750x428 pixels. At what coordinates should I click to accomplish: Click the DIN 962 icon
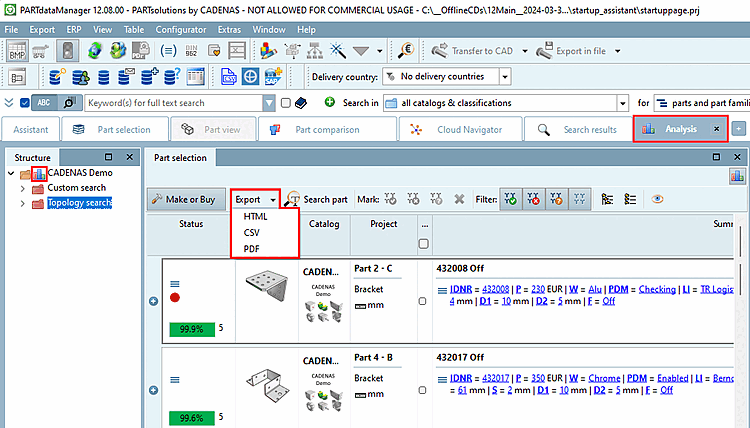point(191,51)
